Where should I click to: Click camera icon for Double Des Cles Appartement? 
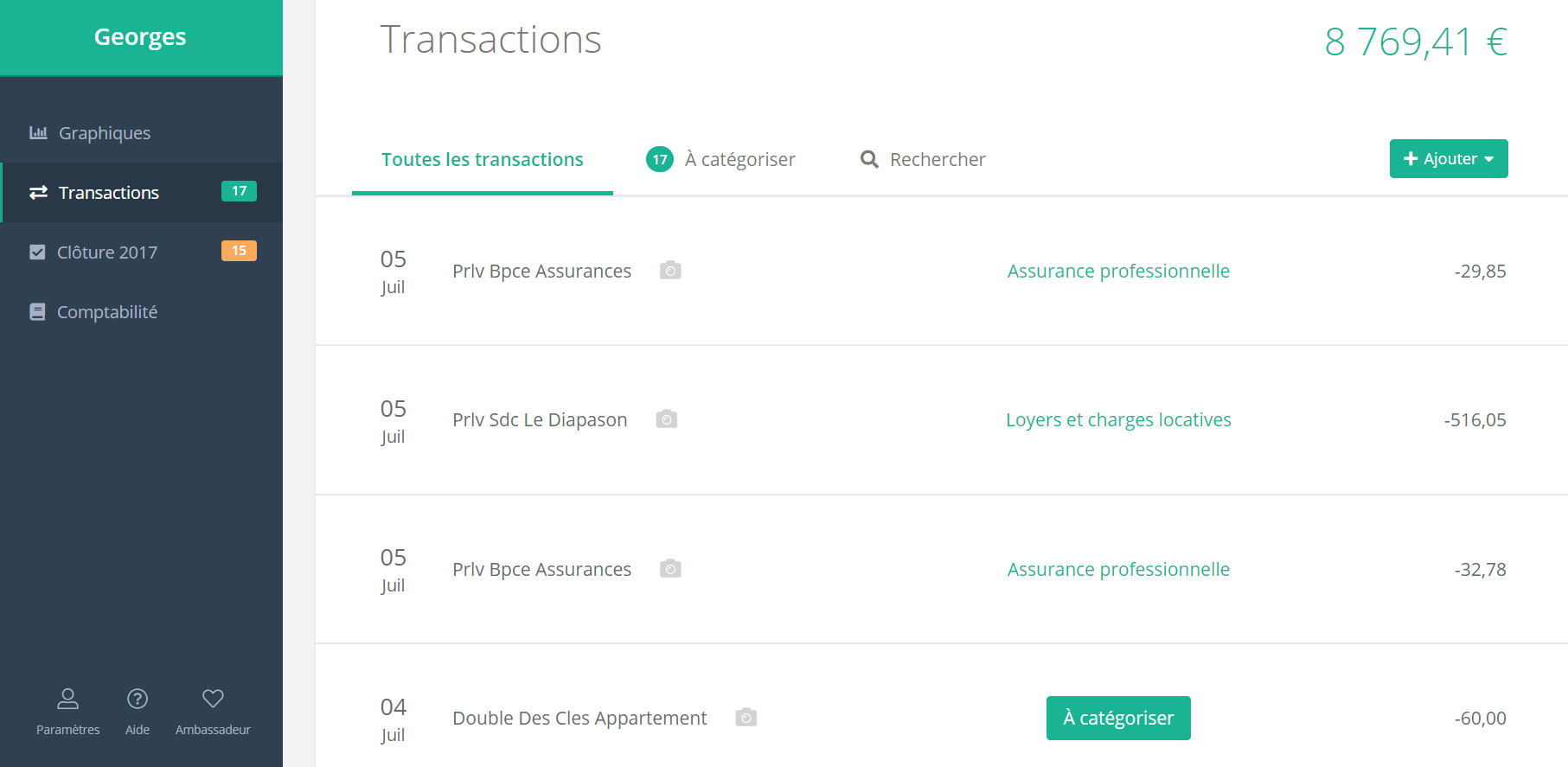746,718
